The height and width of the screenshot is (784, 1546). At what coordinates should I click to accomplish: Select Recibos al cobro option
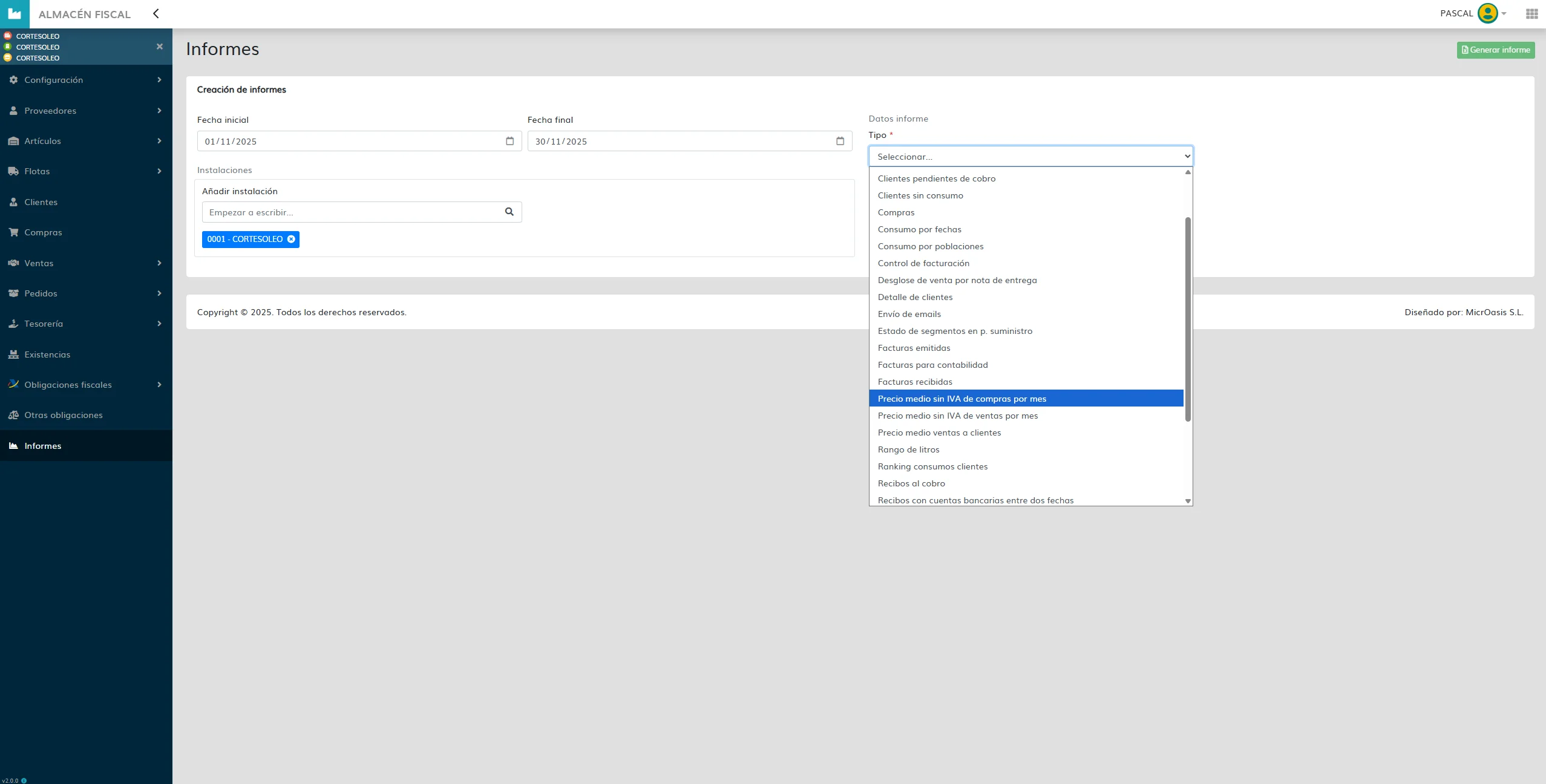pyautogui.click(x=1026, y=483)
